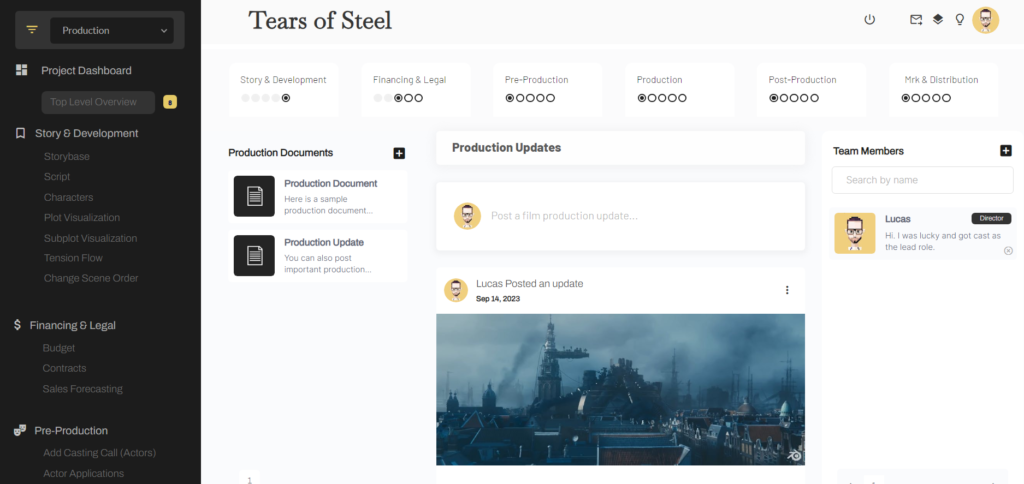
Task: Select Story & Development stage card
Action: tap(283, 90)
